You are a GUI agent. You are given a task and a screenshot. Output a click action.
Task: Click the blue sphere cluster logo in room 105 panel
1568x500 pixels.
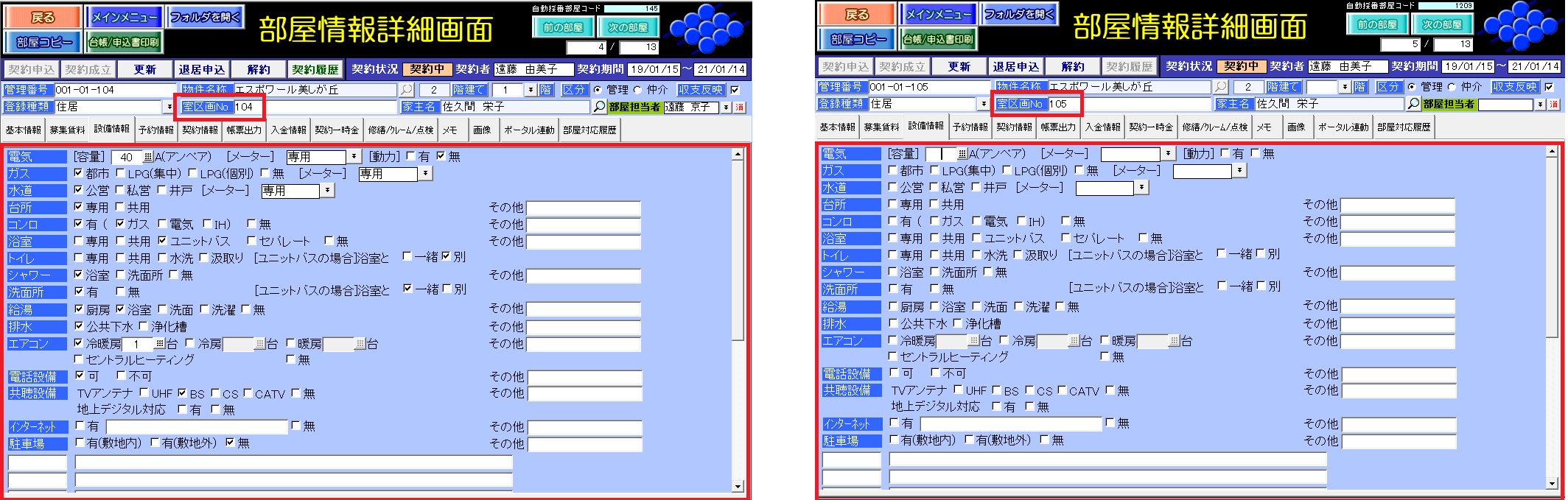1523,27
